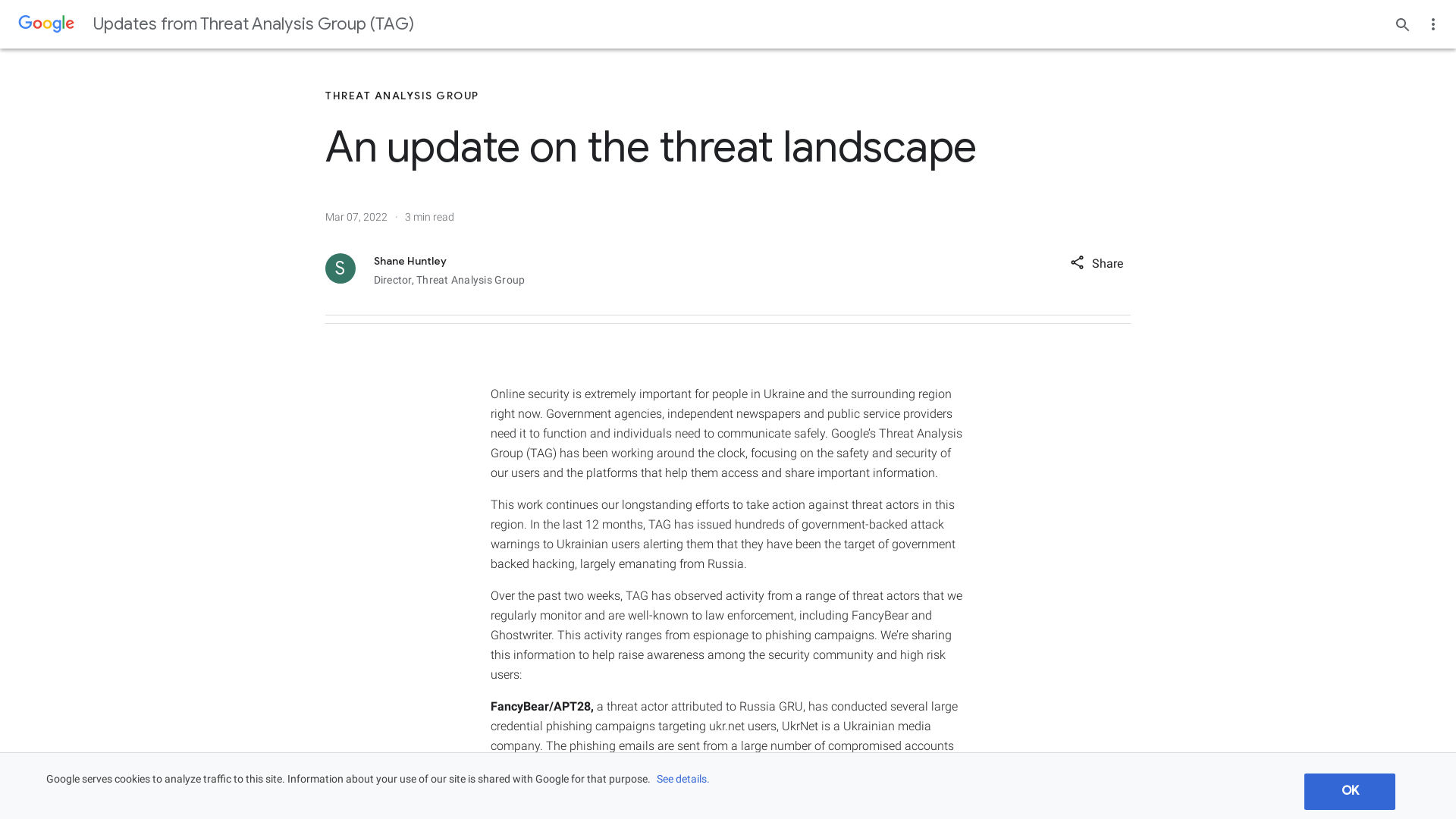Image resolution: width=1456 pixels, height=819 pixels.
Task: Click the article headline An update on the threat landscape
Action: (x=650, y=147)
